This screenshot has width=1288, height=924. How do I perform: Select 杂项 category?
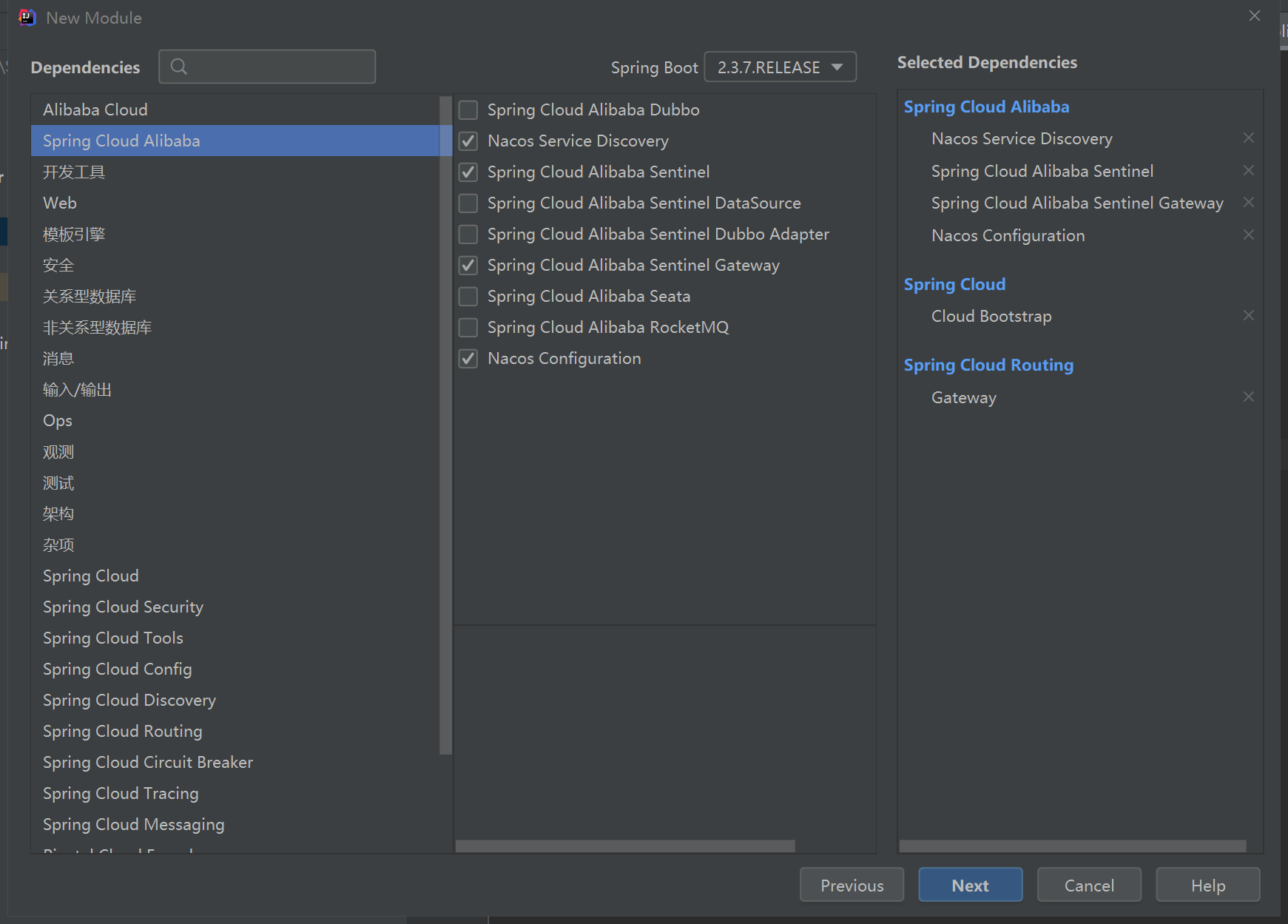235,544
